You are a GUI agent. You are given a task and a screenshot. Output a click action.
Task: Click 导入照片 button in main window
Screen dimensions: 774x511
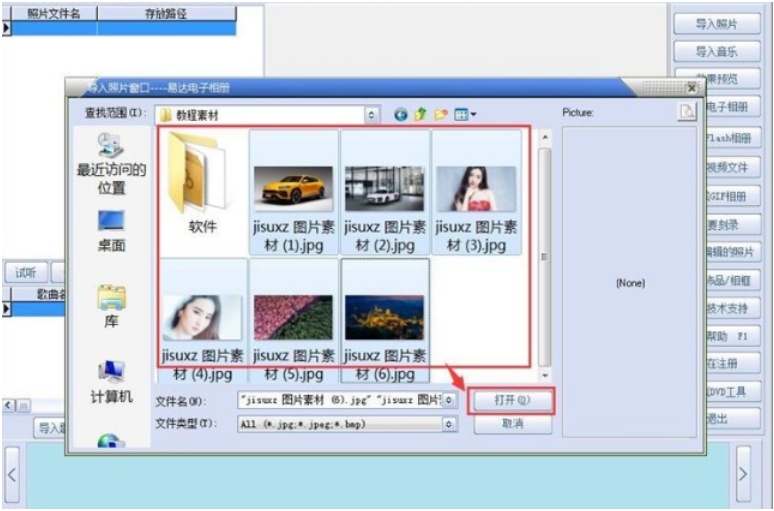[x=716, y=24]
